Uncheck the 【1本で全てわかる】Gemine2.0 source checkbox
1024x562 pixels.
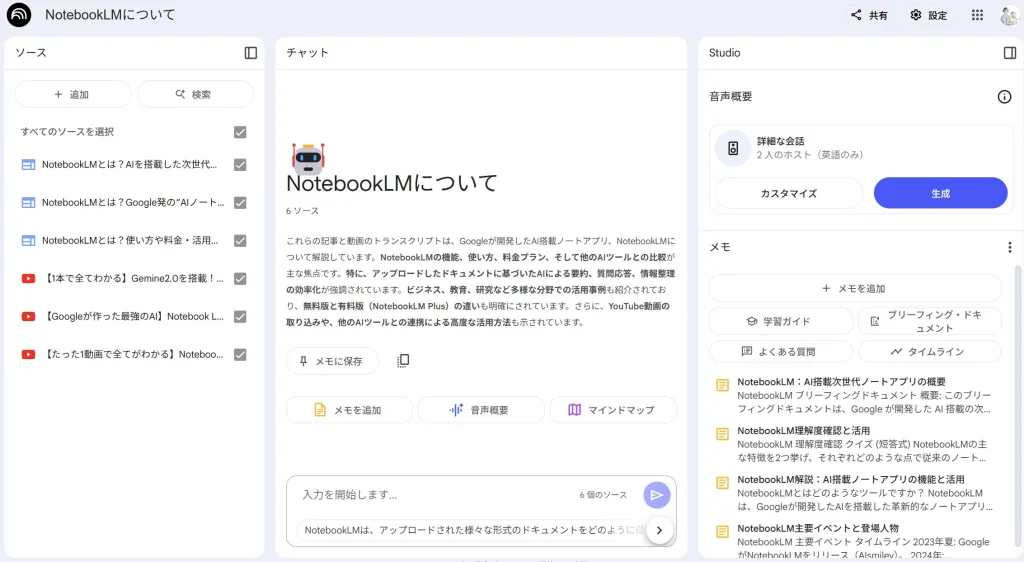click(240, 279)
